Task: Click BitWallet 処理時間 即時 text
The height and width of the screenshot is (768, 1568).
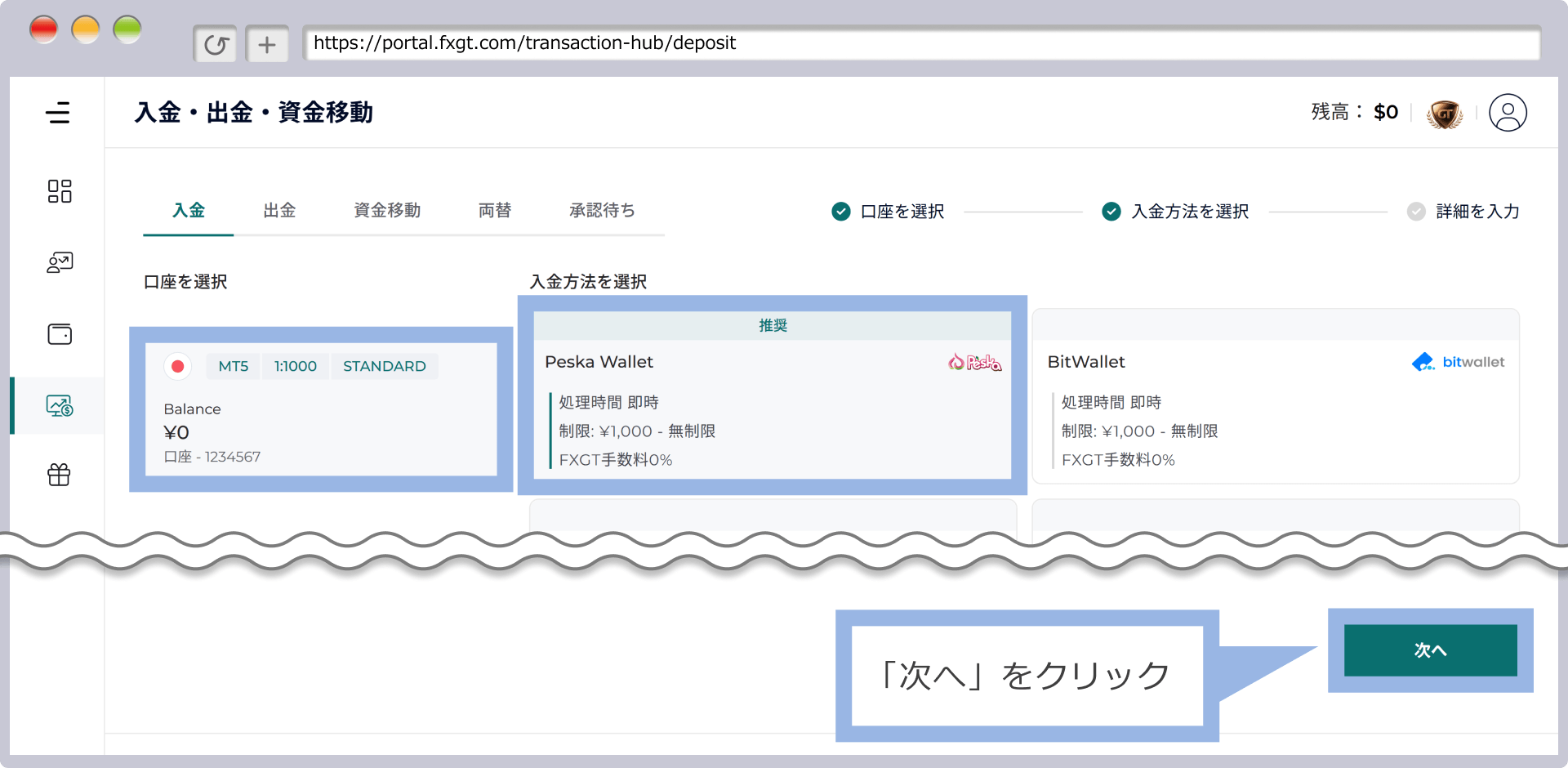Action: click(x=1111, y=403)
